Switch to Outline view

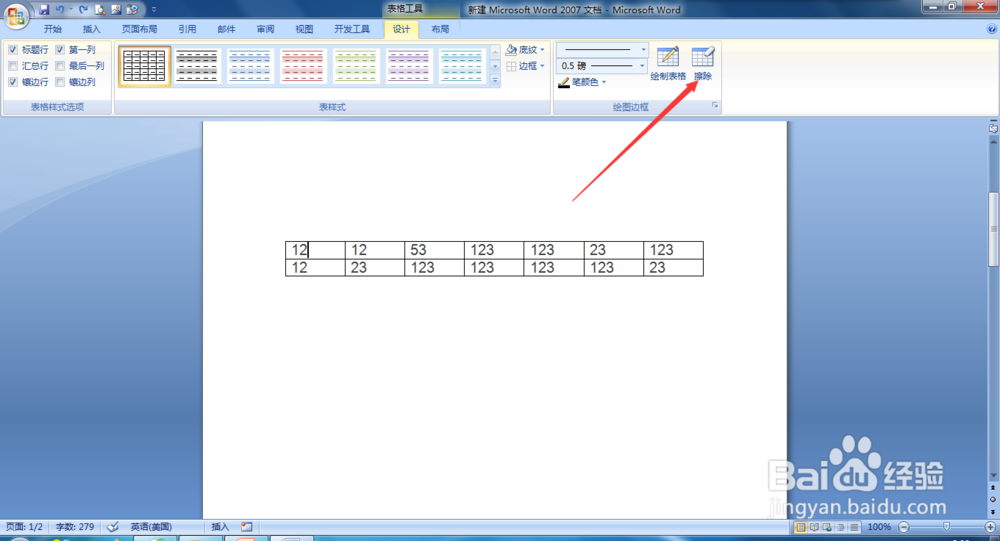[841, 527]
